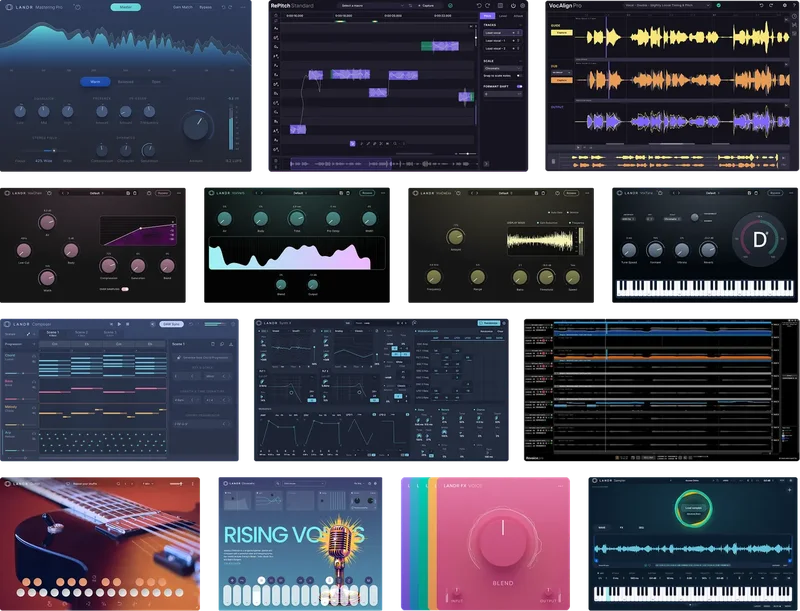Open the three-dot menu in Mastering Pro
Screen dimensions: 800x611
click(243, 7)
